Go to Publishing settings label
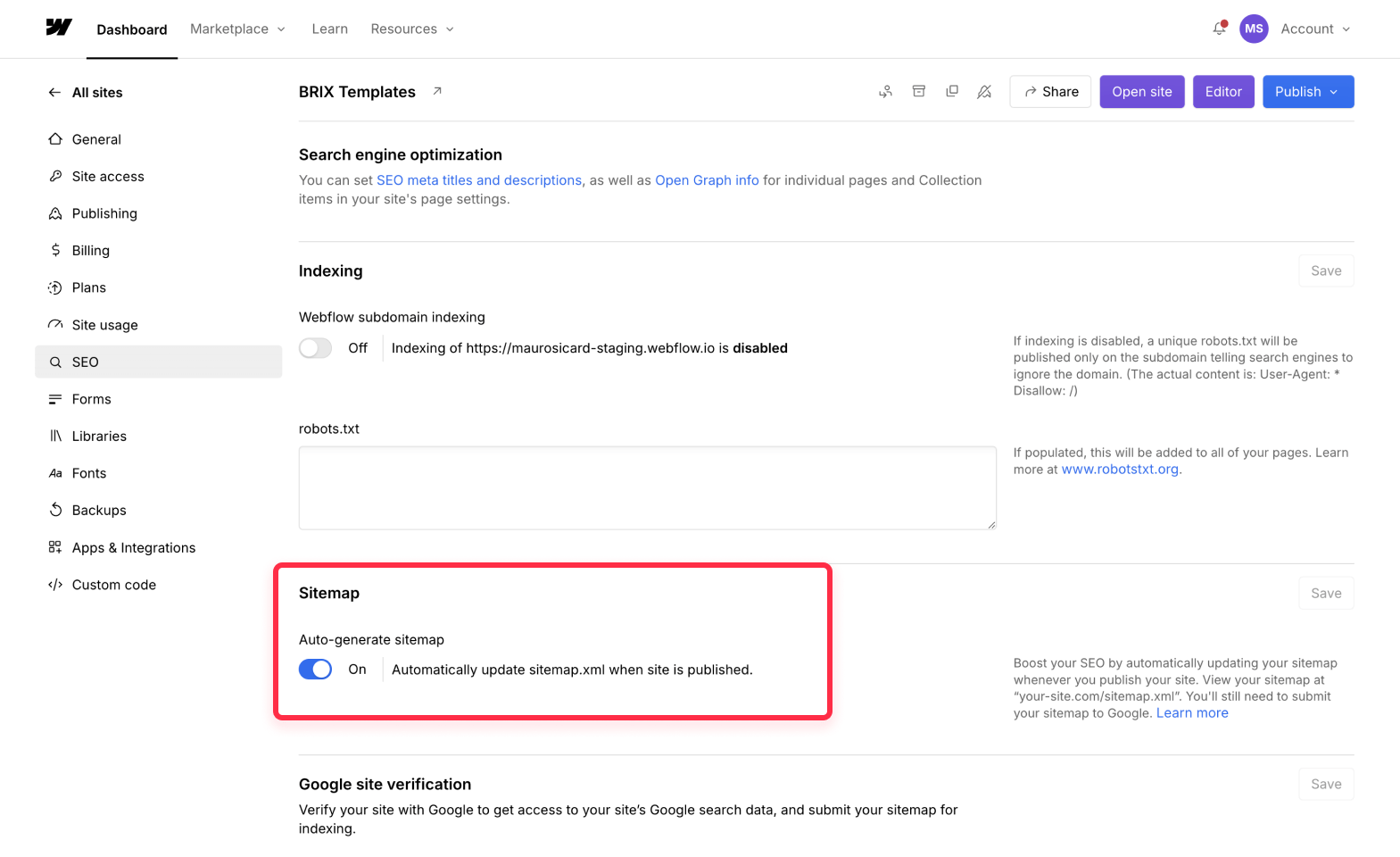The image size is (1400, 857). pyautogui.click(x=104, y=213)
